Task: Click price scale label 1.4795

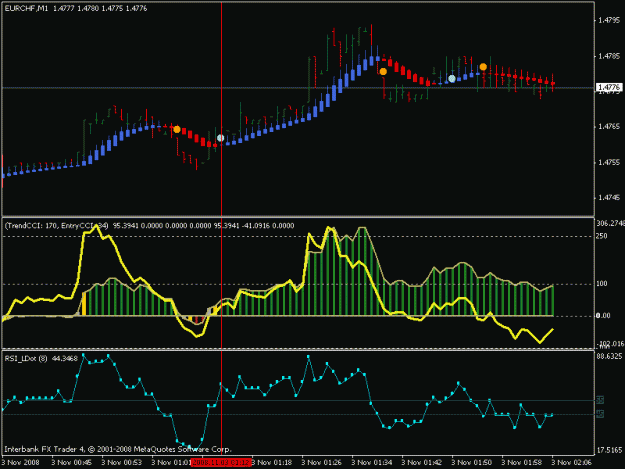Action: (609, 20)
